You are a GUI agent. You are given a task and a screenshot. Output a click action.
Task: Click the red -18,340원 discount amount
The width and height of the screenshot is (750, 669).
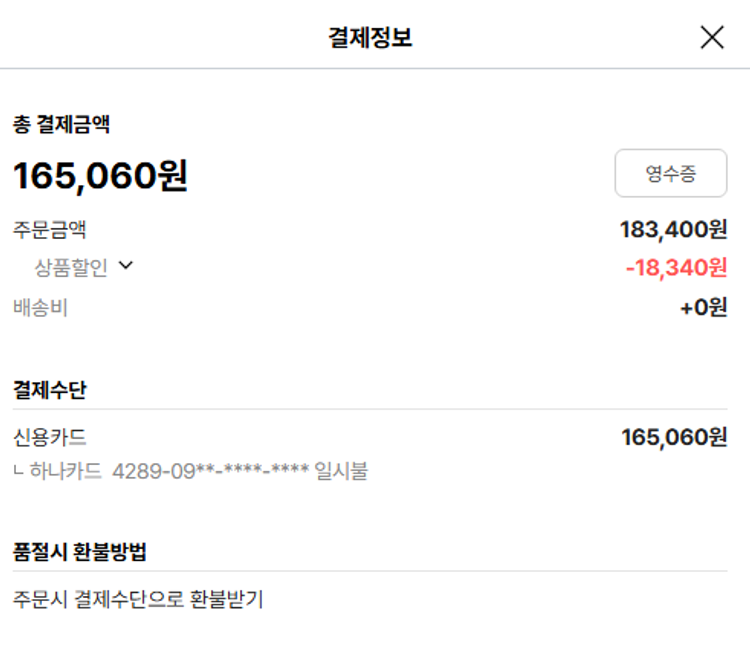(x=676, y=268)
